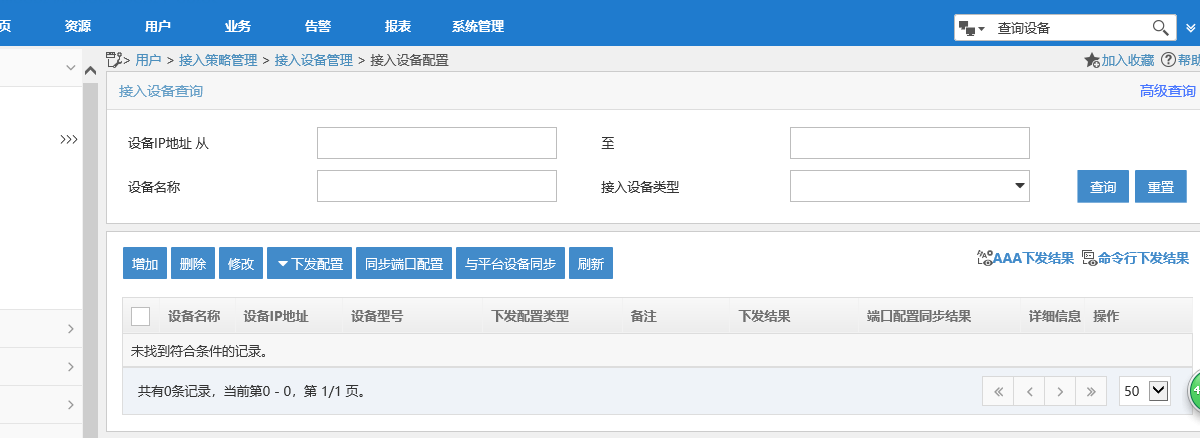This screenshot has width=1200, height=438.
Task: Sort by 设备名称 column header
Action: coord(194,316)
